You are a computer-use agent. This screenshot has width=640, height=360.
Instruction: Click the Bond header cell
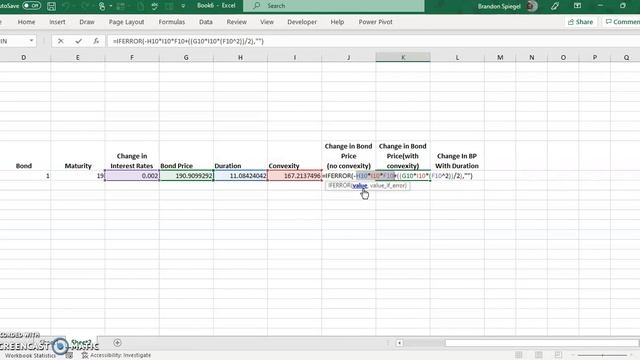click(24, 166)
